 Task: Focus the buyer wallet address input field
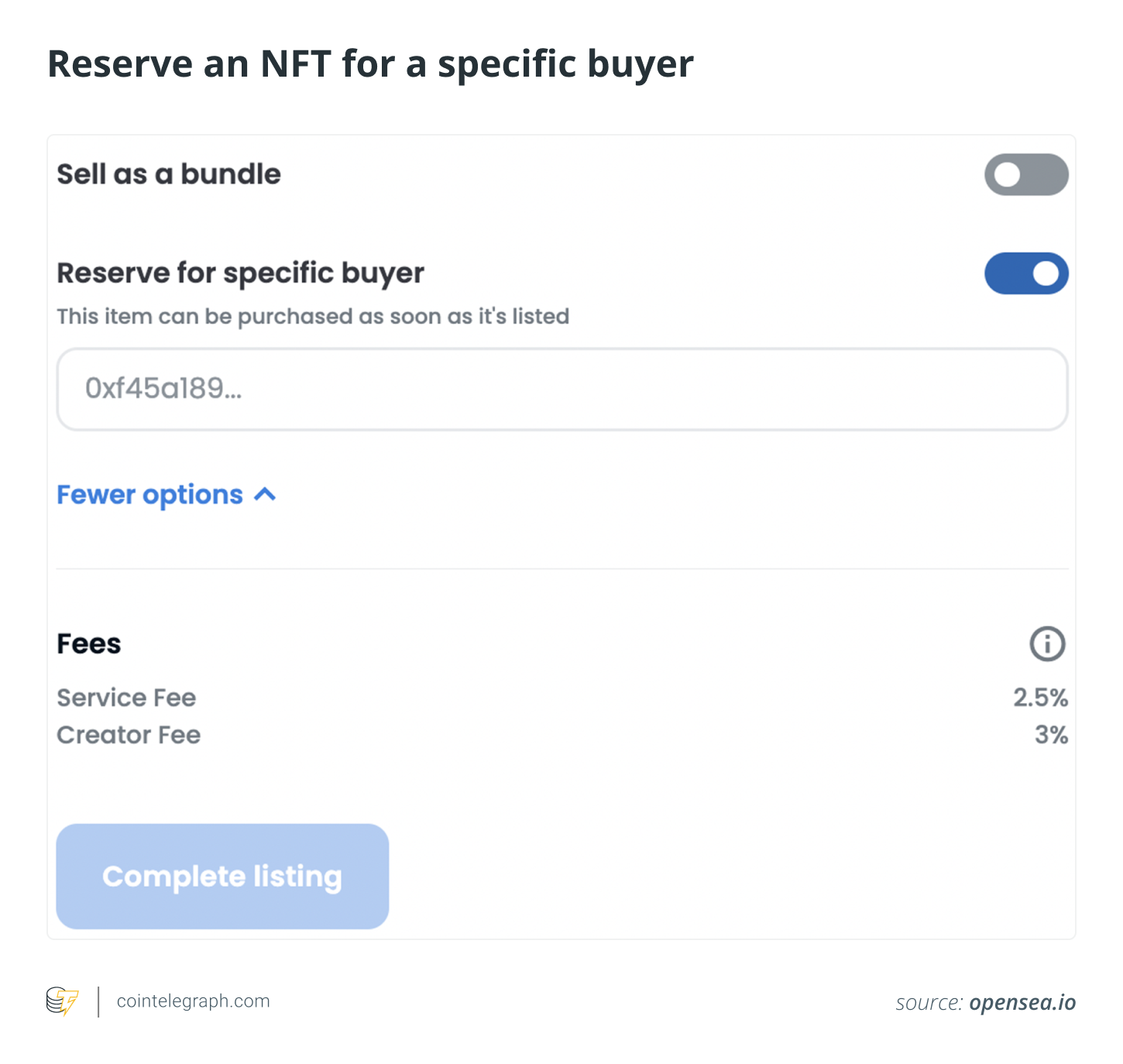[x=562, y=389]
